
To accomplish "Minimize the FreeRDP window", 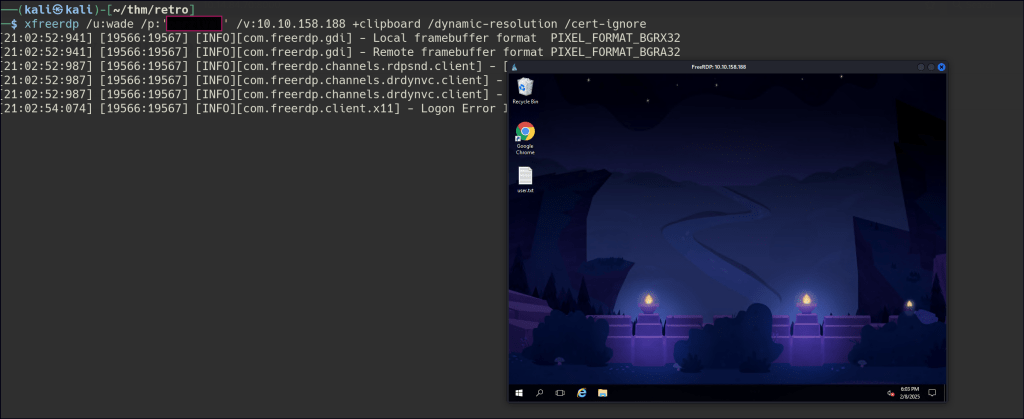I will coord(919,66).
